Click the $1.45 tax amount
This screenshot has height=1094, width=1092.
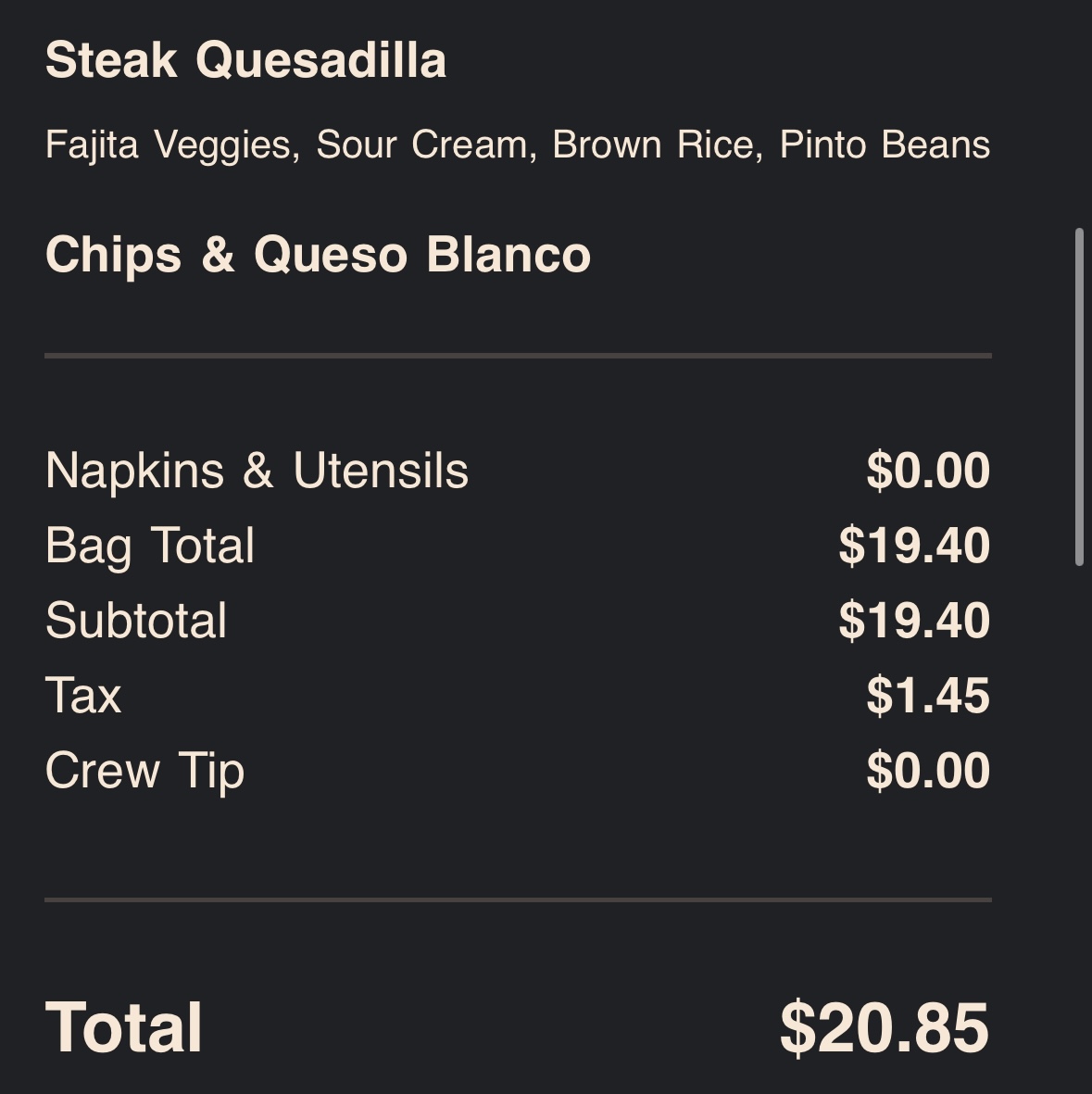pos(927,696)
